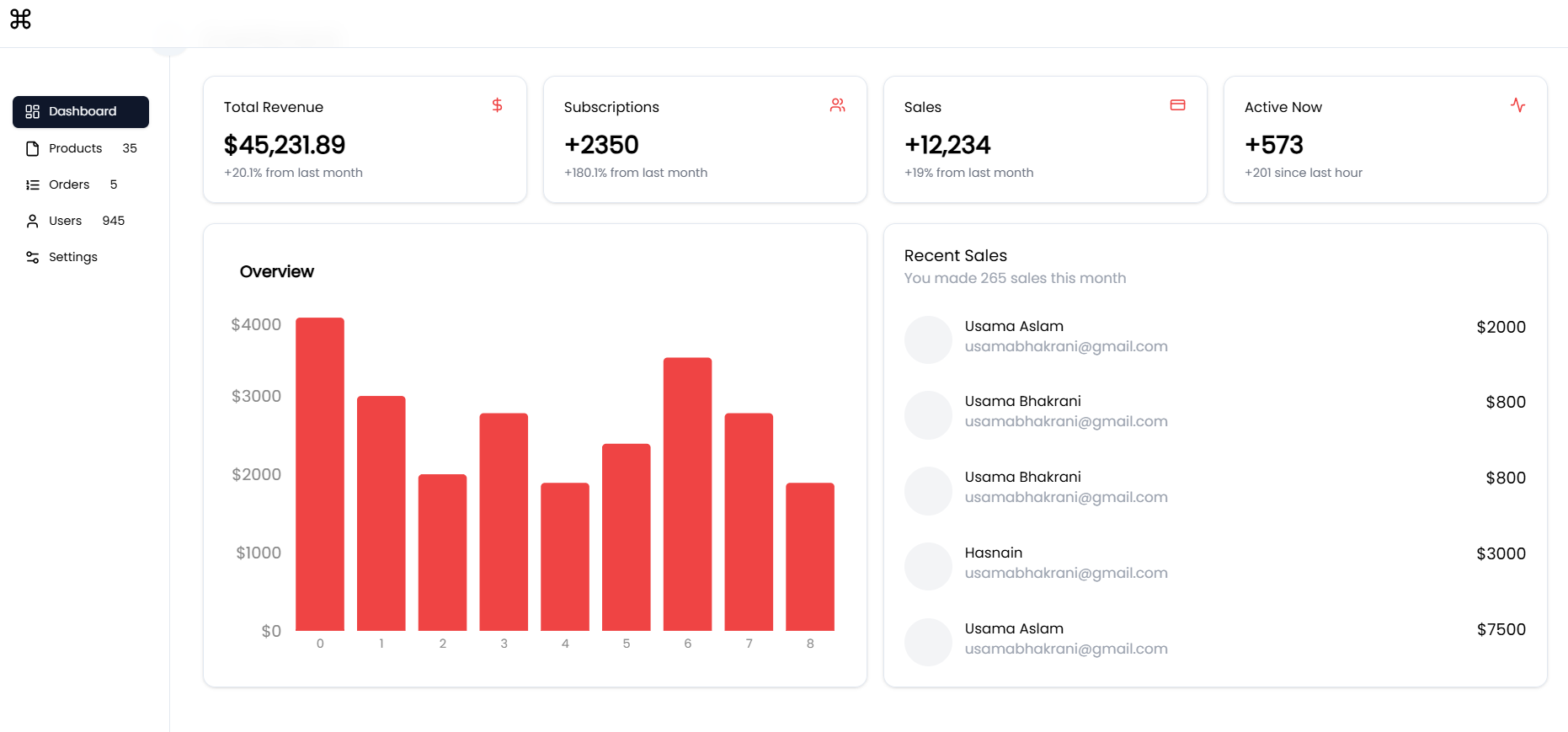Click avatar beside the $7500 sale

[928, 642]
